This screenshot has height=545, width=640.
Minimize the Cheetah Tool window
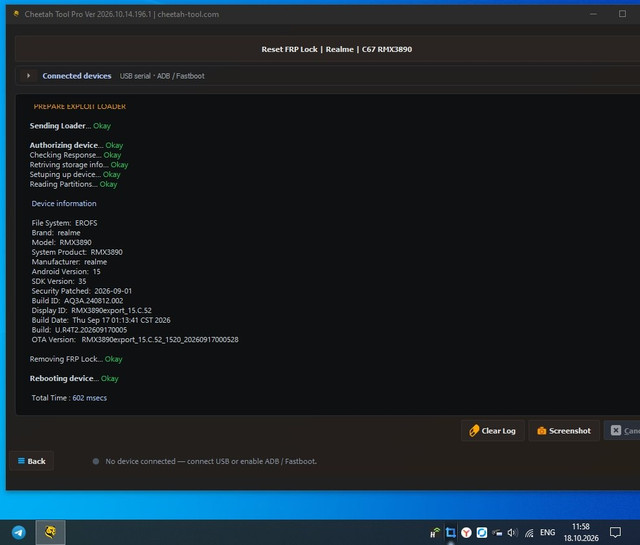(593, 14)
